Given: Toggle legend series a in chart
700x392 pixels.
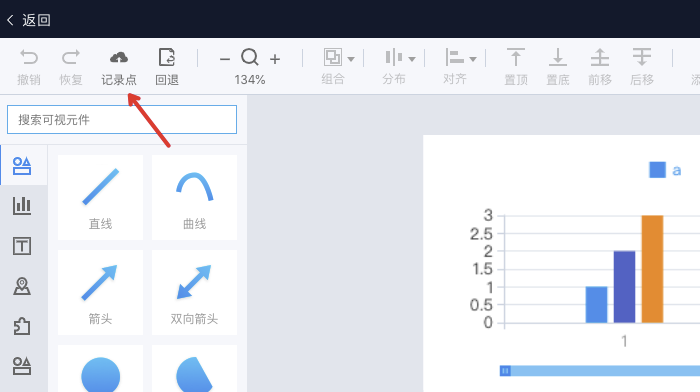Looking at the screenshot, I should pyautogui.click(x=665, y=170).
